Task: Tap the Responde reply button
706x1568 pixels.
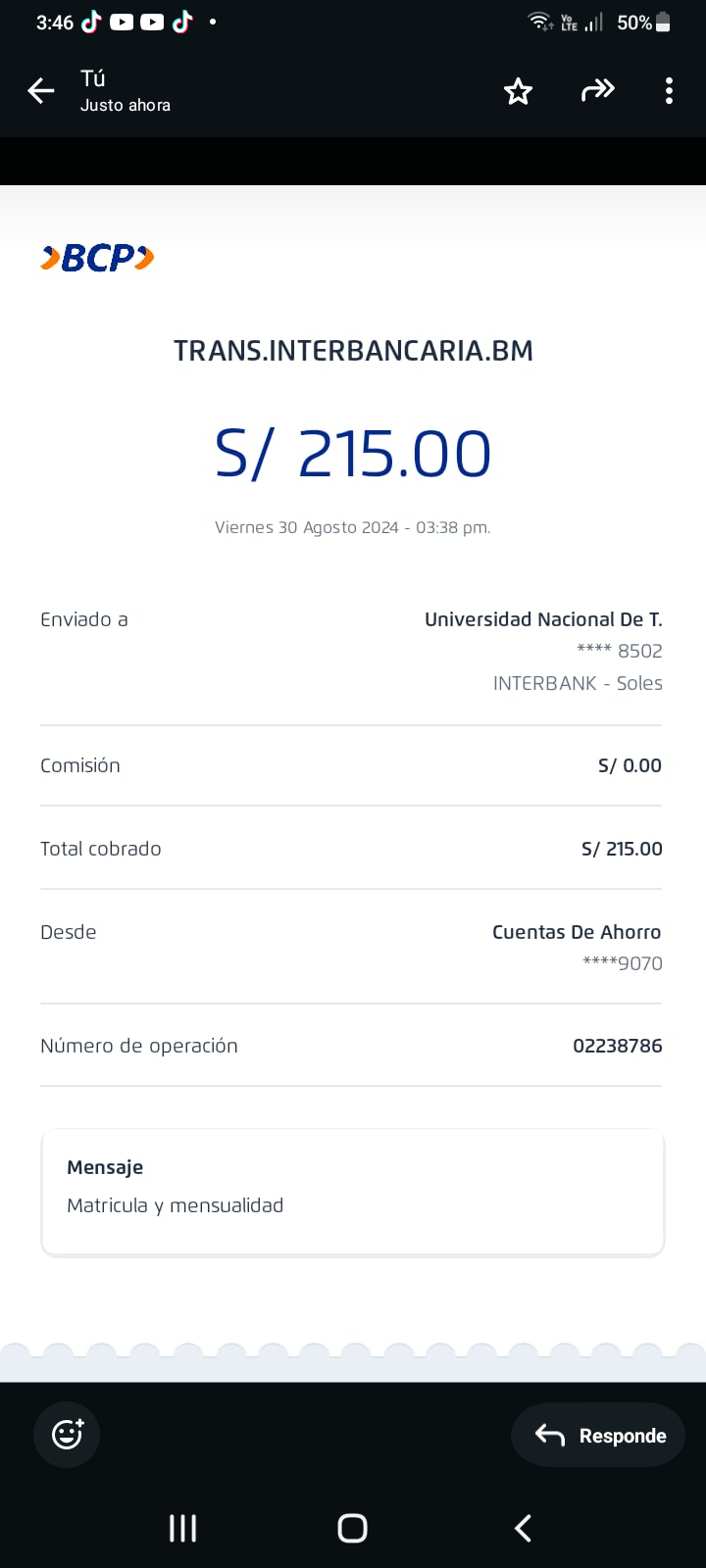Action: [x=598, y=1436]
